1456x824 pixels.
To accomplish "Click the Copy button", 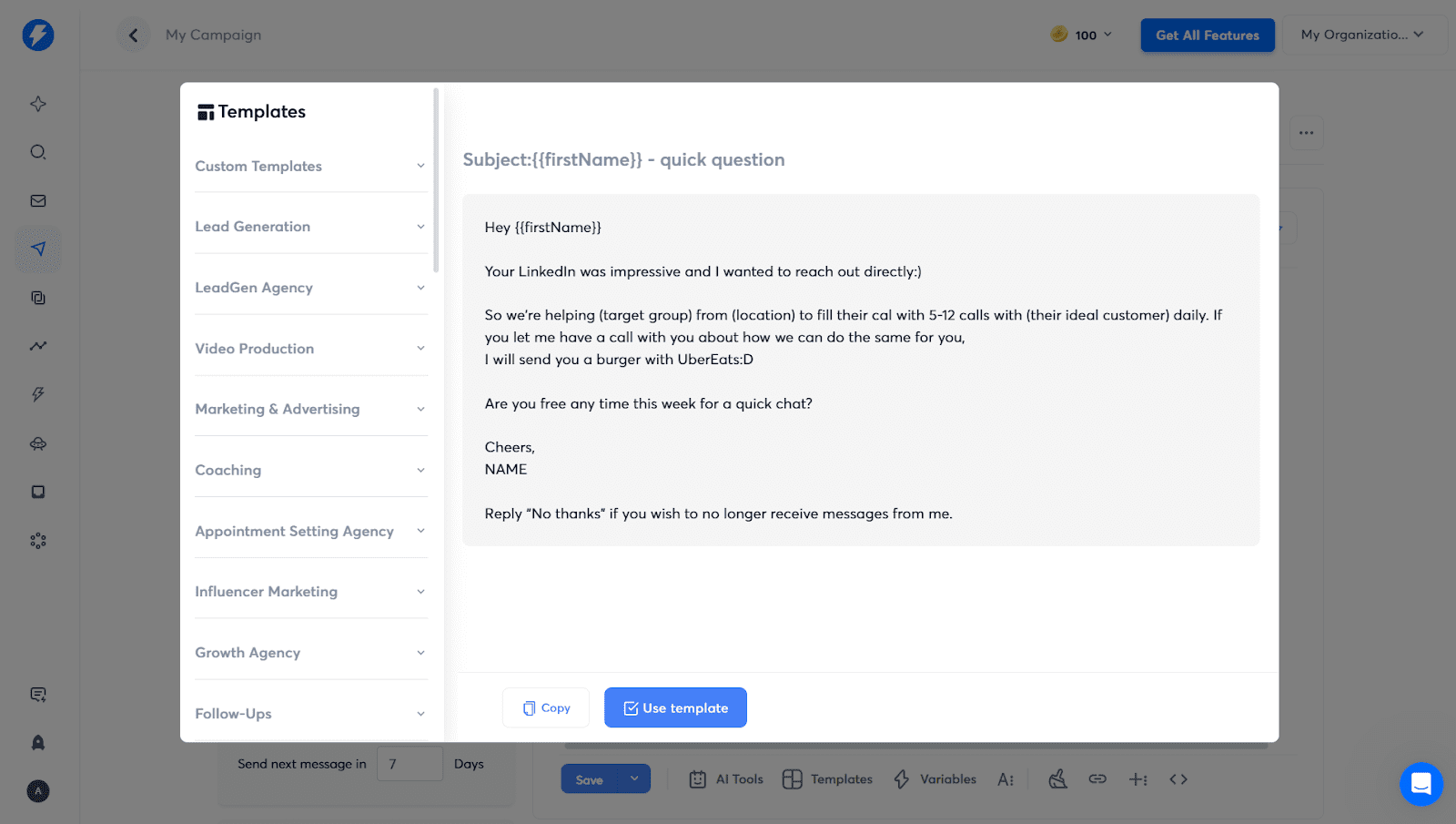I will click(546, 708).
